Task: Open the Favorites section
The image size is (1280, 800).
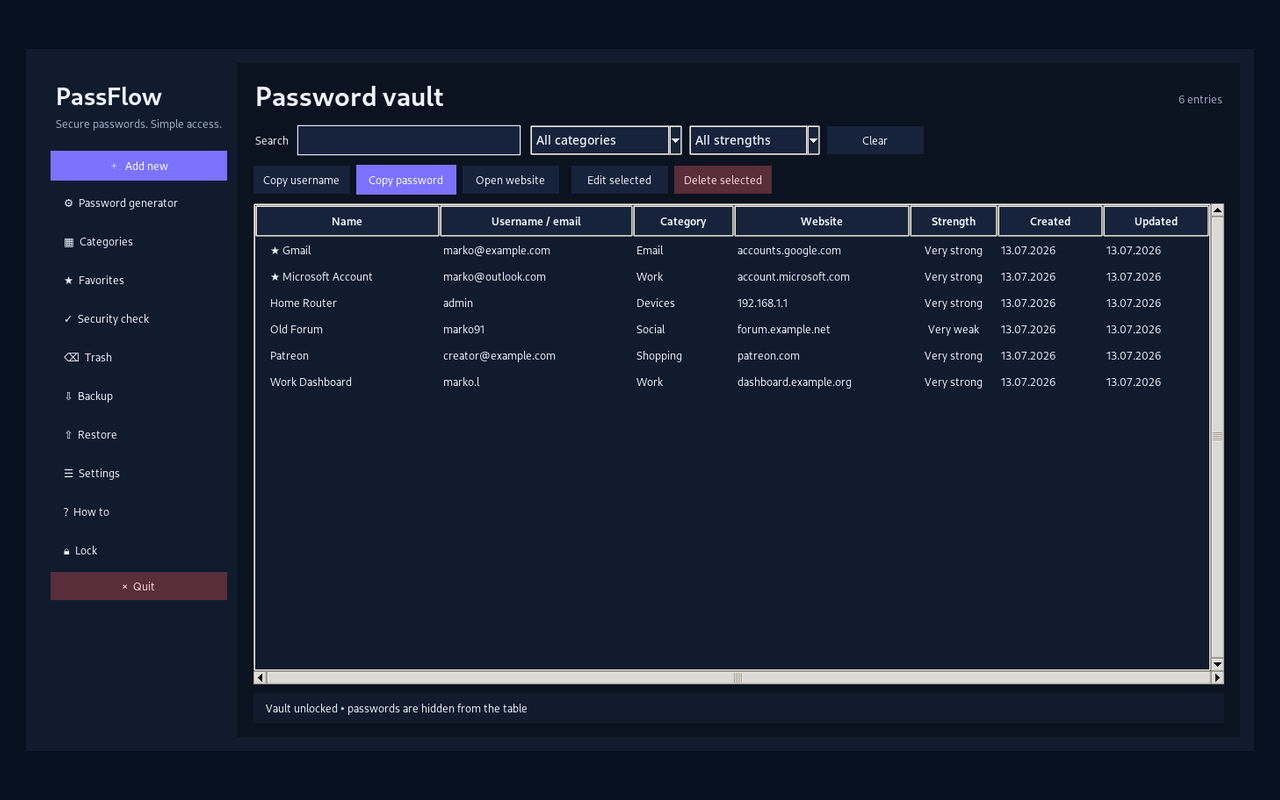Action: click(x=139, y=280)
